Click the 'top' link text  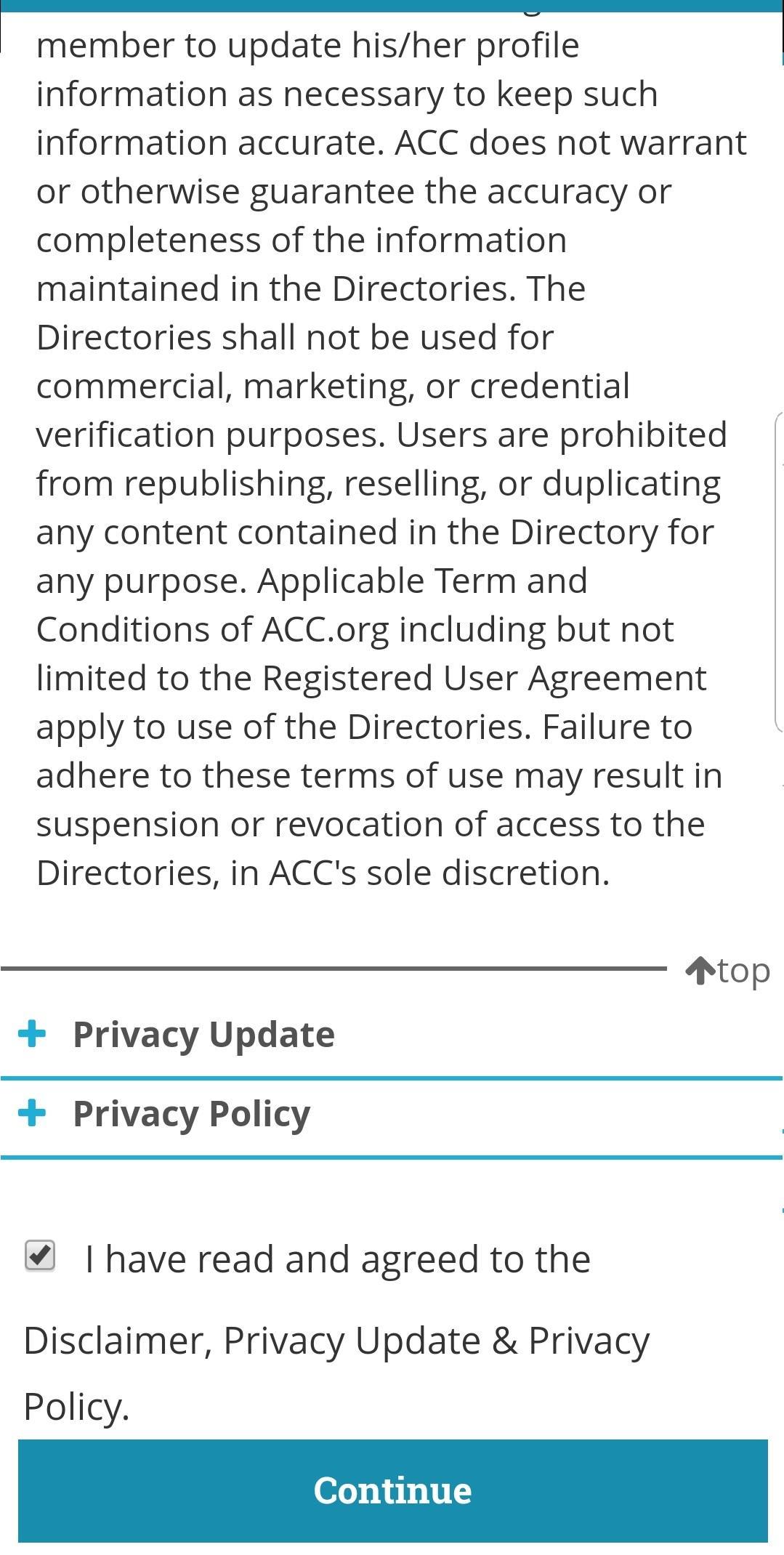point(744,971)
